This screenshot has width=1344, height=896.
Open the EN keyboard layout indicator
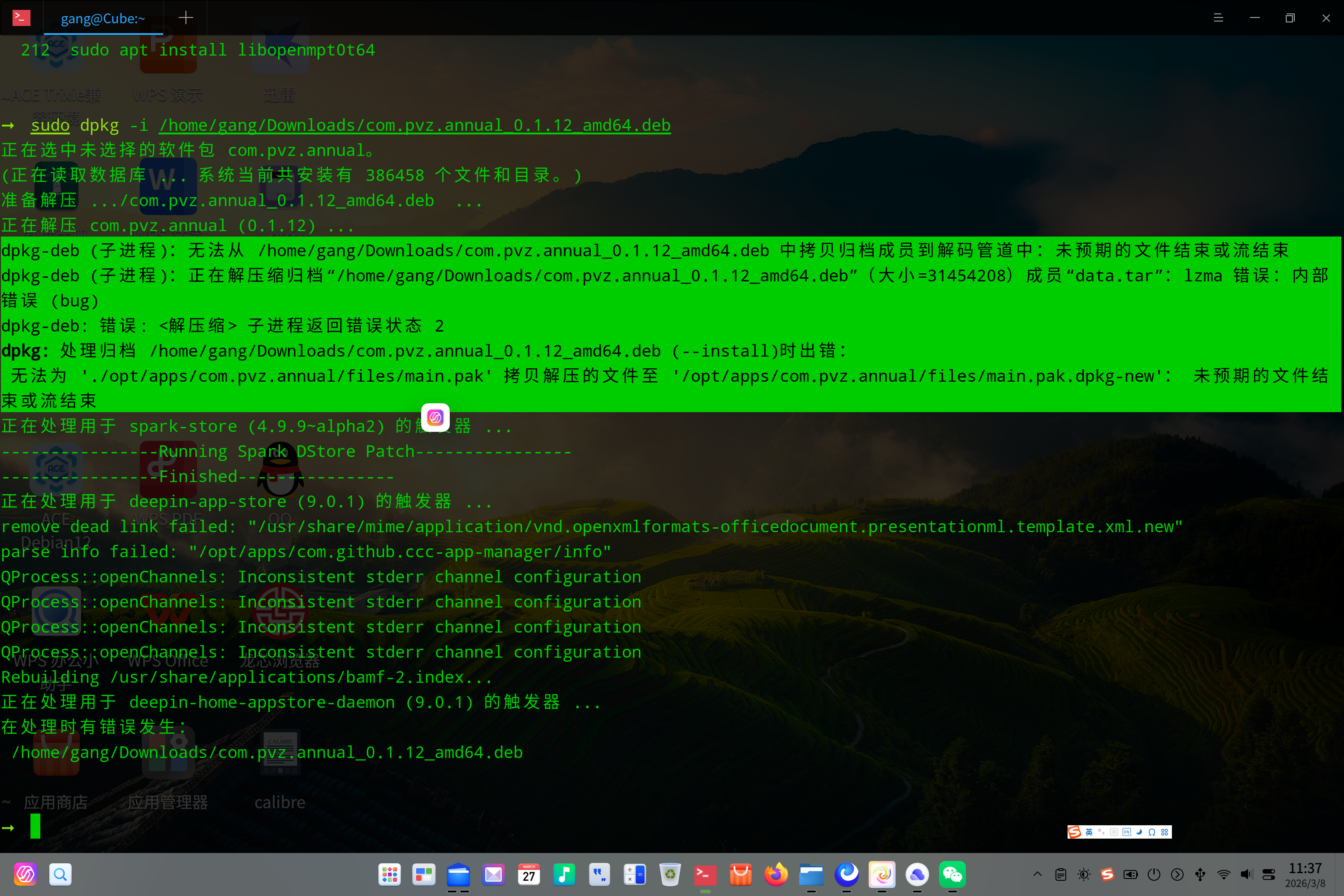tap(1127, 832)
